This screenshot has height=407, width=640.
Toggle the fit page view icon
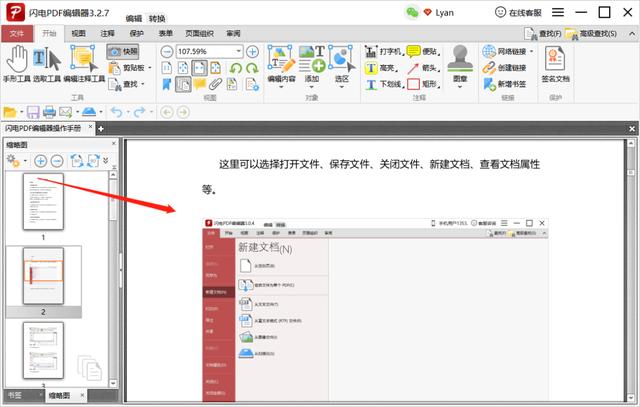point(183,68)
